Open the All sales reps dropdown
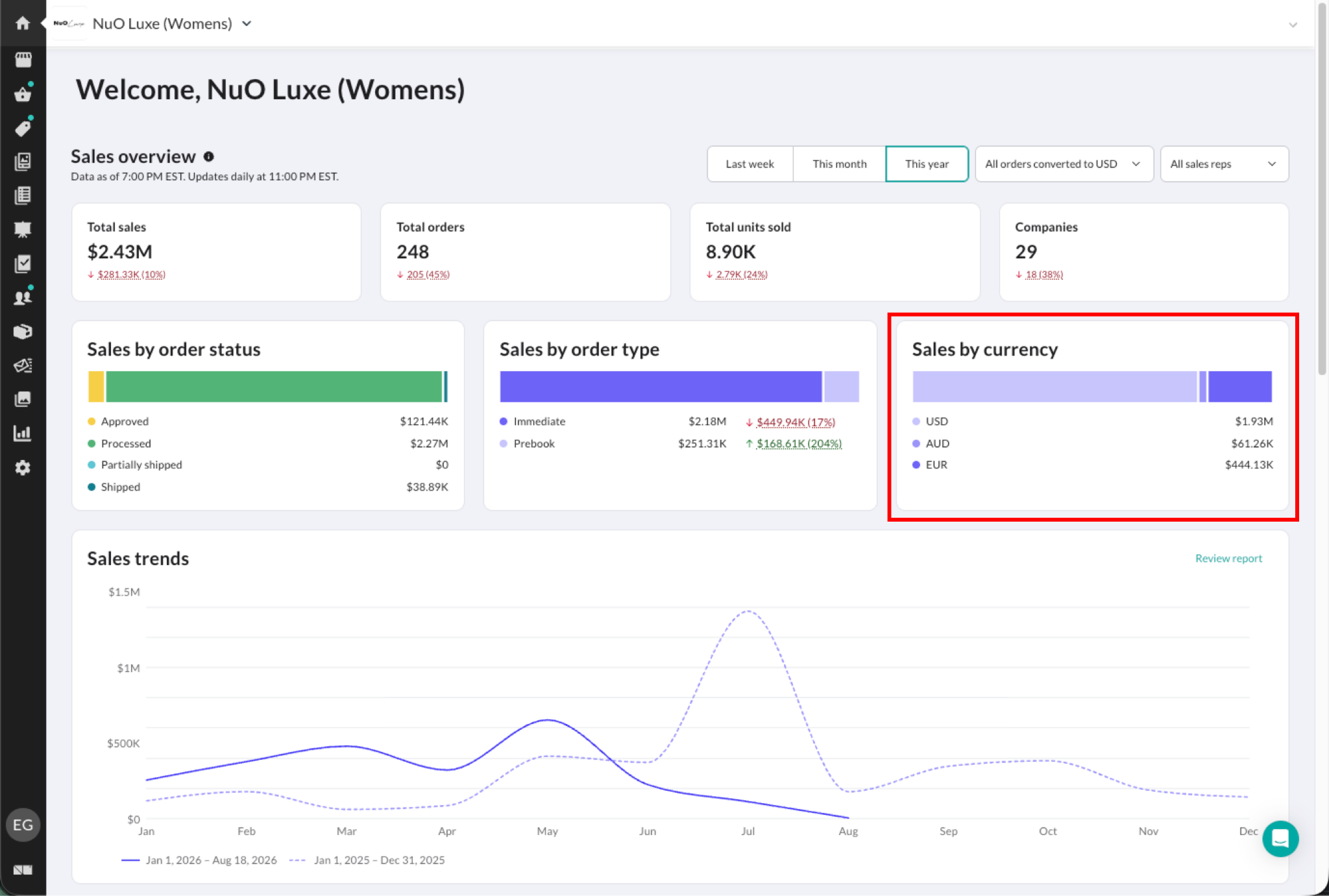 point(1224,164)
